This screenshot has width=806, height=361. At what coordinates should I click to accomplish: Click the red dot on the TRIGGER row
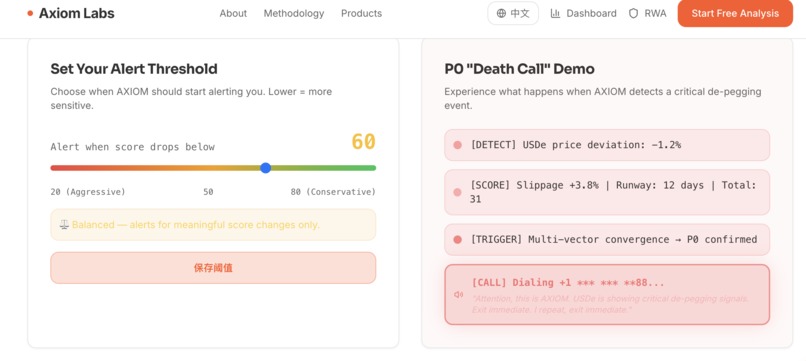coord(457,240)
